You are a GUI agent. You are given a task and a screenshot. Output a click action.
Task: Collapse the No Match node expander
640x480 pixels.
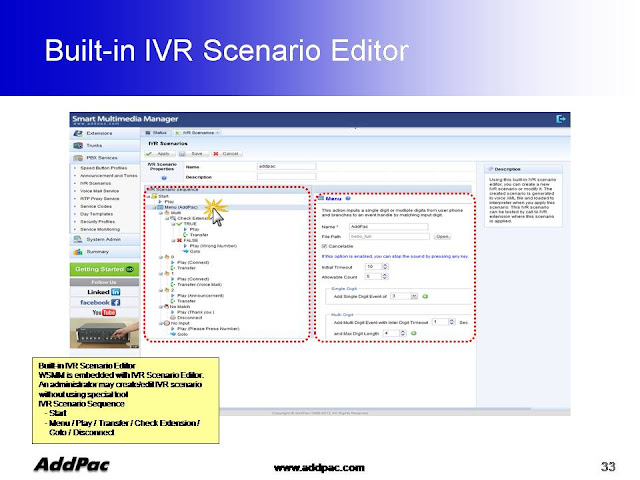coord(161,307)
